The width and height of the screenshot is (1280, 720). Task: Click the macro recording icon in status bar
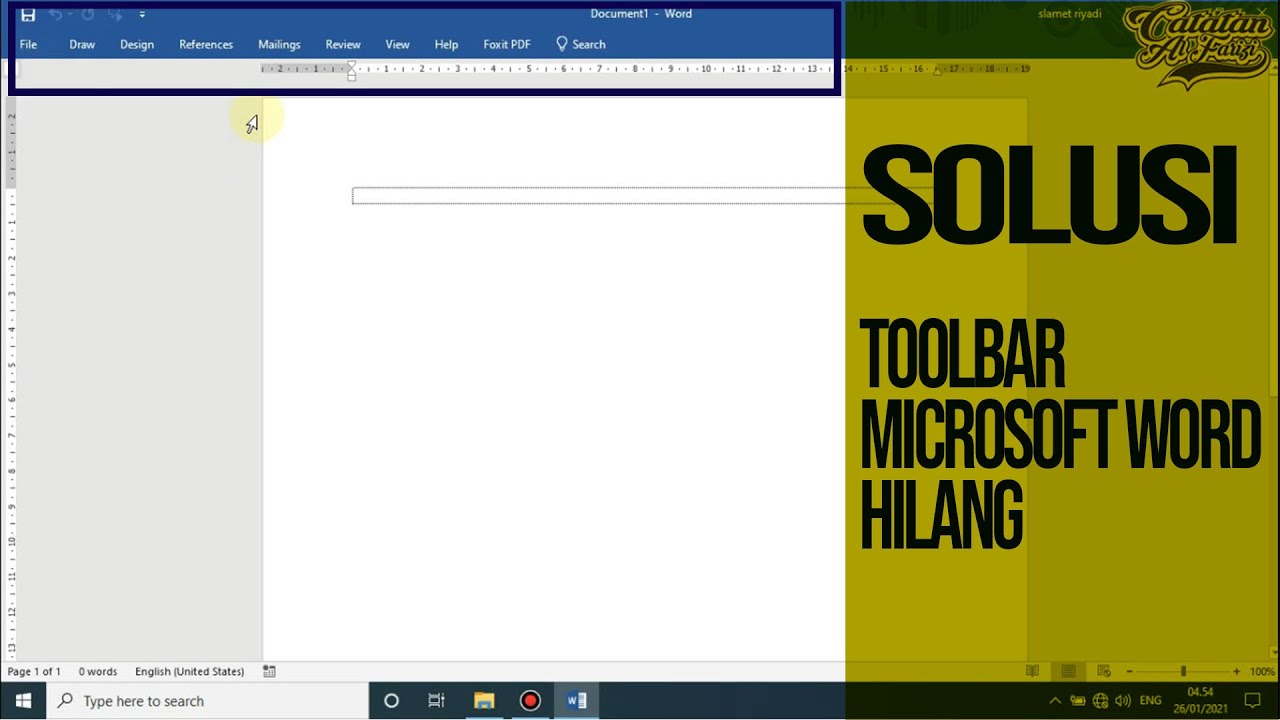pos(269,671)
